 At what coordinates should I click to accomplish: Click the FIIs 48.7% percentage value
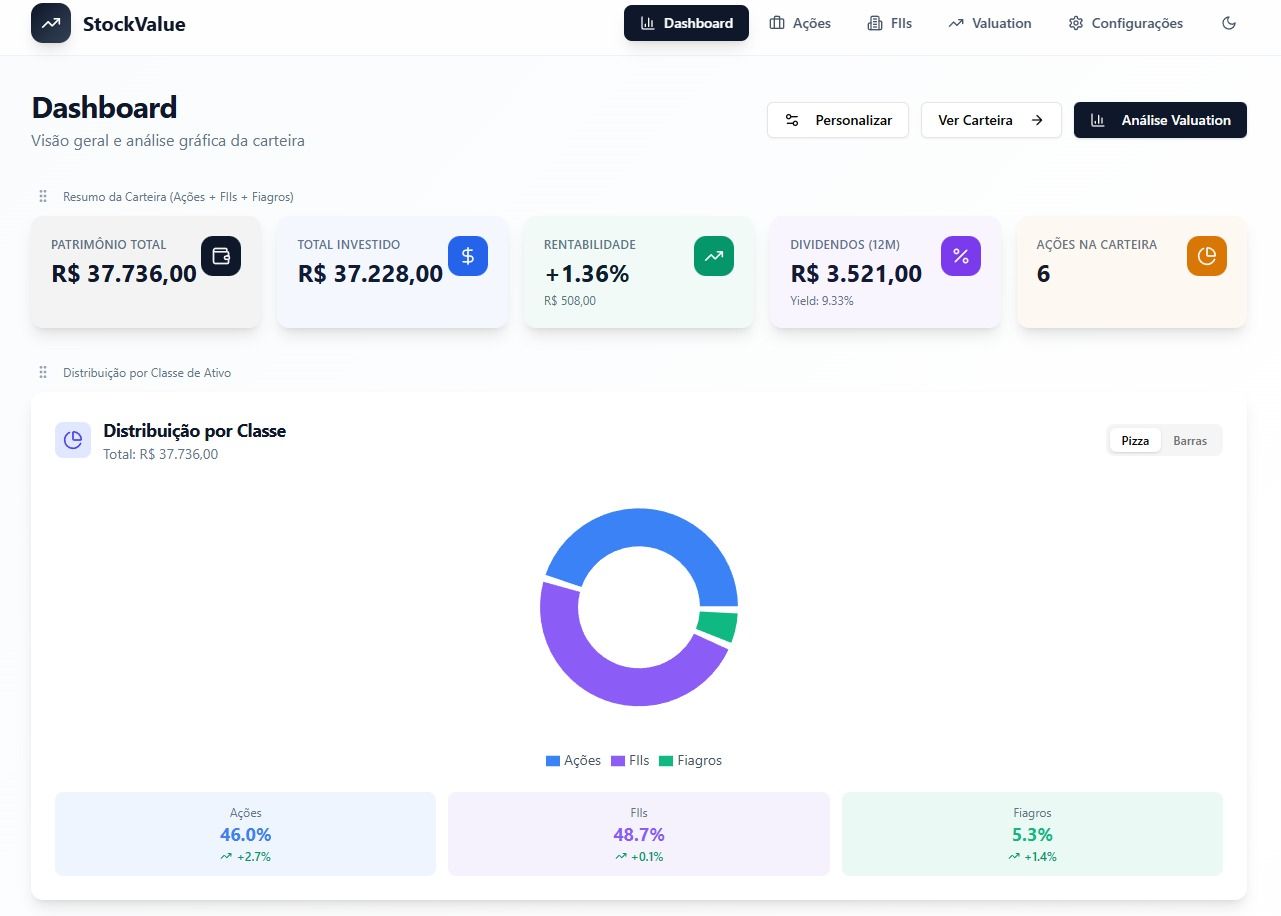[x=639, y=834]
